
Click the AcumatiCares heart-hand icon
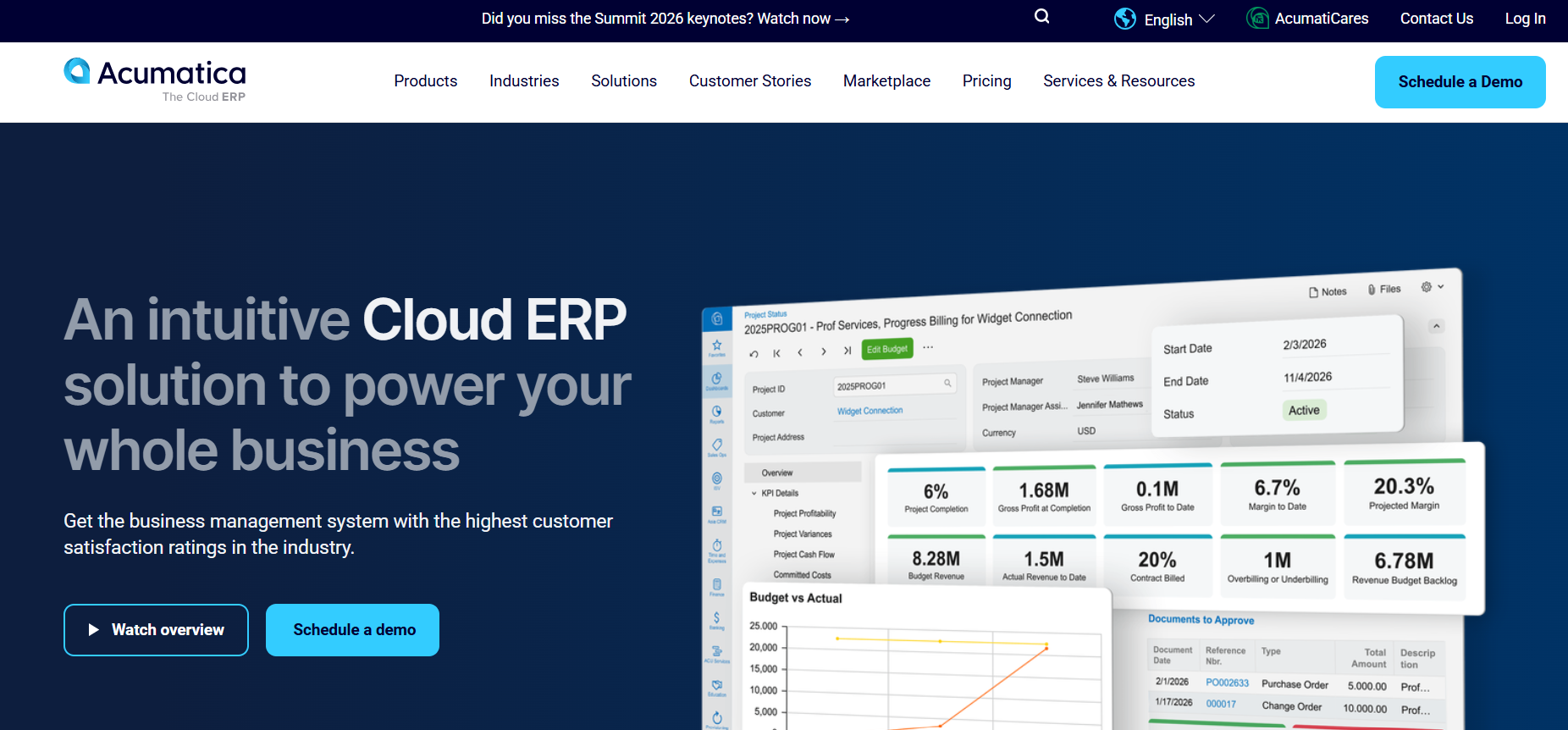coord(1257,18)
